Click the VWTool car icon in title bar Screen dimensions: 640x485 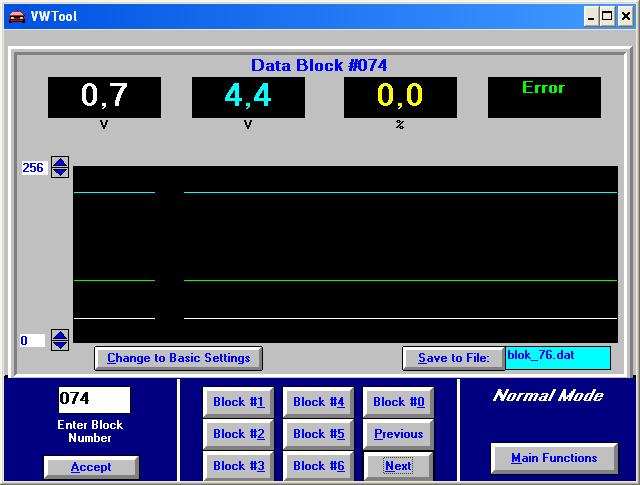pyautogui.click(x=17, y=17)
